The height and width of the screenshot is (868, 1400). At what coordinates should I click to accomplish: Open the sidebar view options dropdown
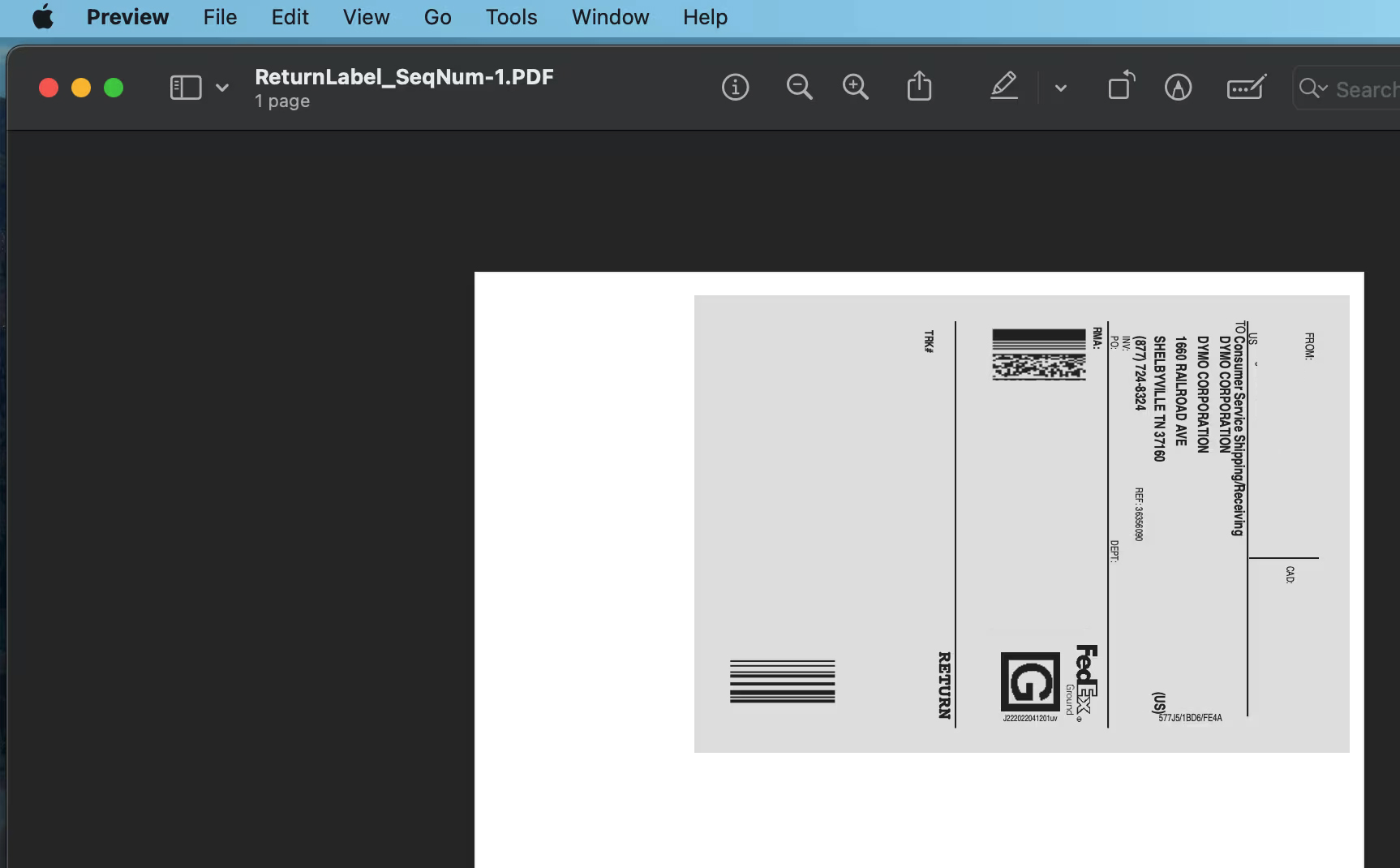coord(221,87)
